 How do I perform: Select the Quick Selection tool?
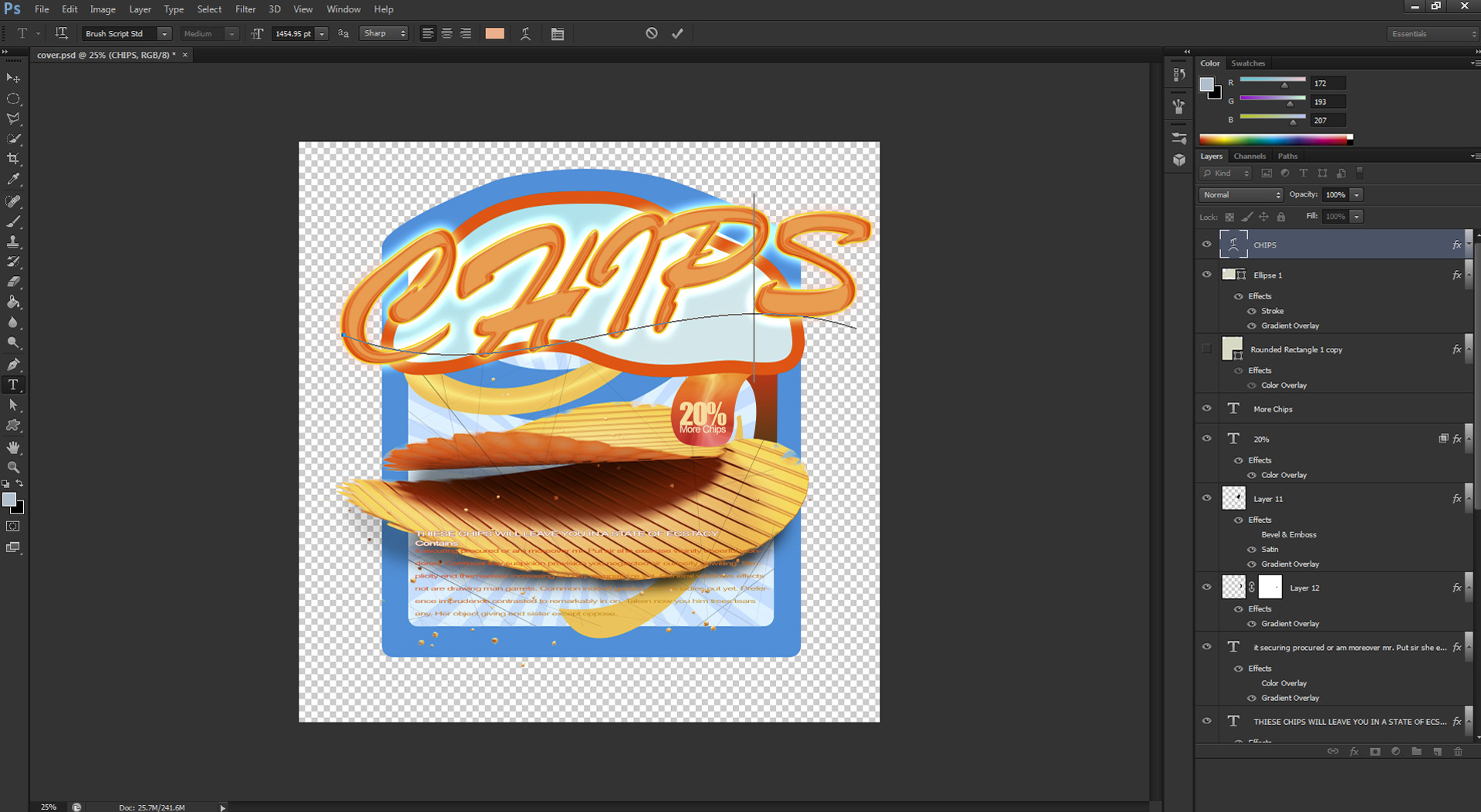13,139
